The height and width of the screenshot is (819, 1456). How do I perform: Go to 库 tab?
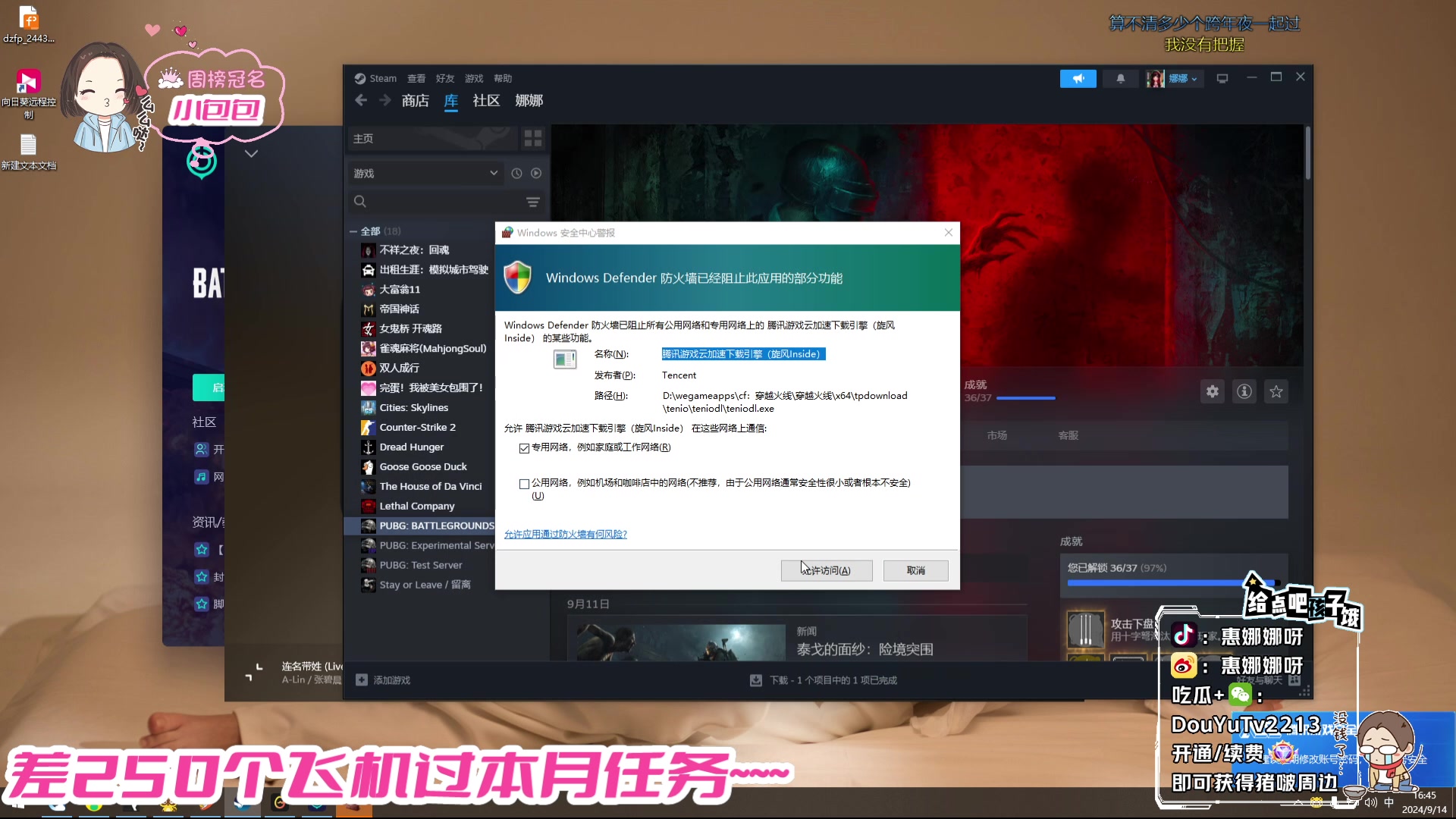point(451,101)
